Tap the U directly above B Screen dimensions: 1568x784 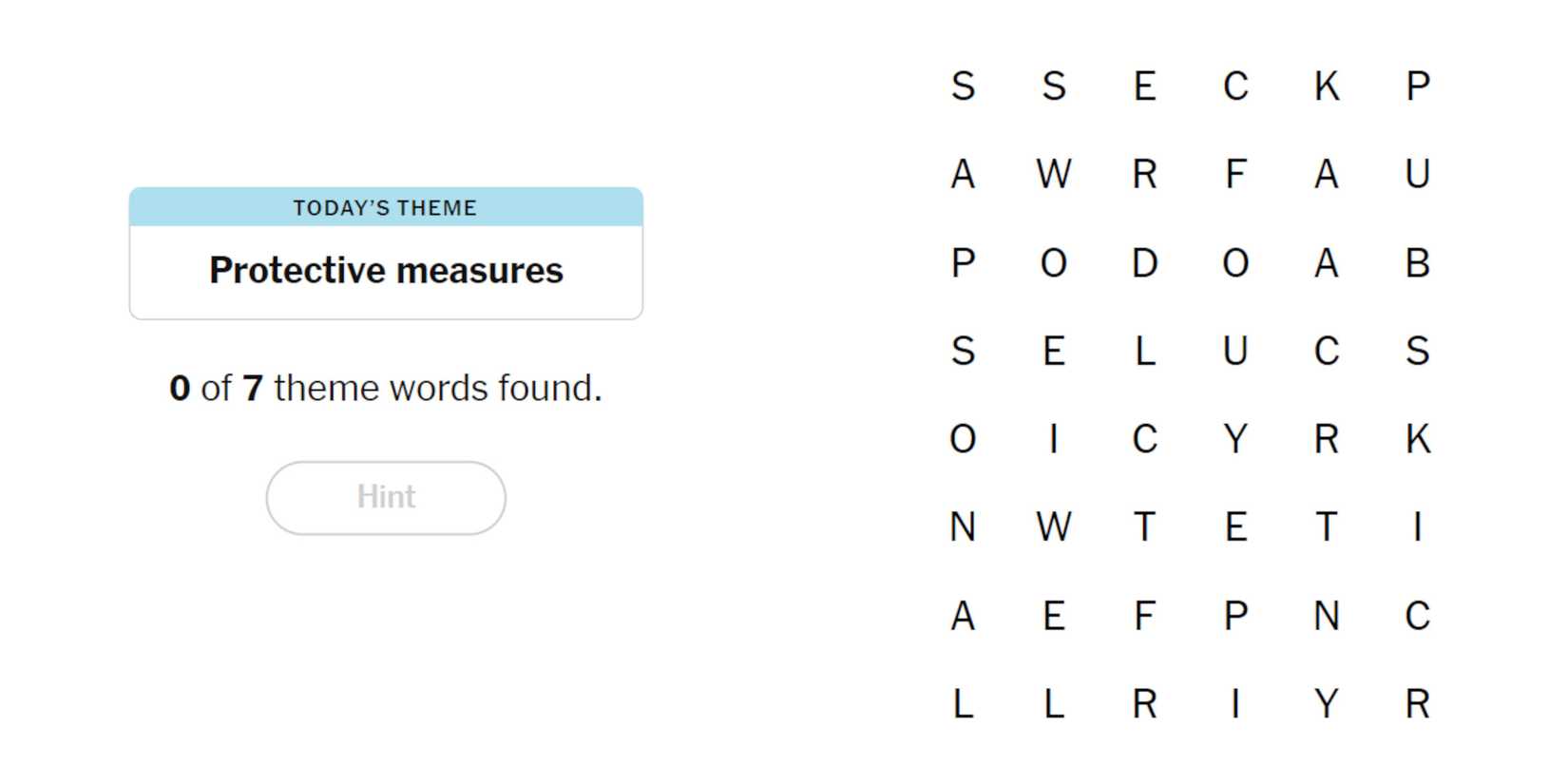pyautogui.click(x=1417, y=175)
